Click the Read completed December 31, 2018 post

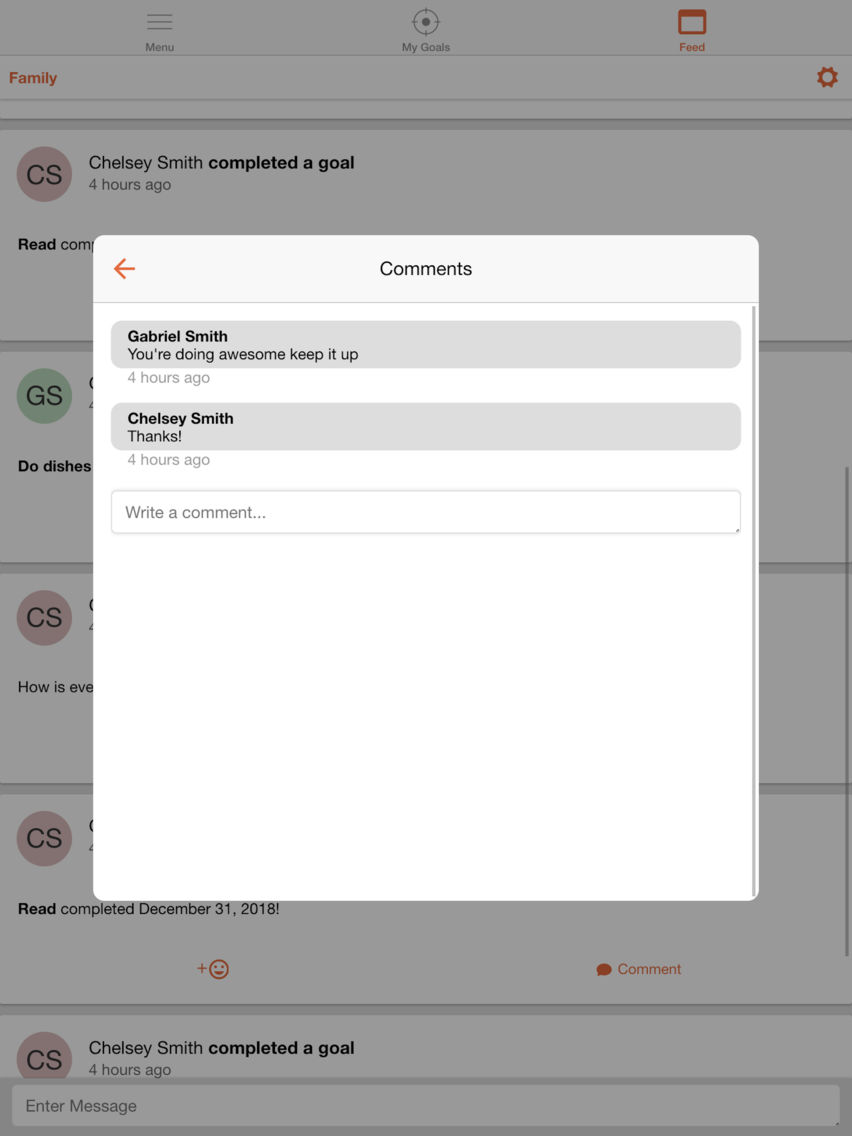[x=149, y=909]
